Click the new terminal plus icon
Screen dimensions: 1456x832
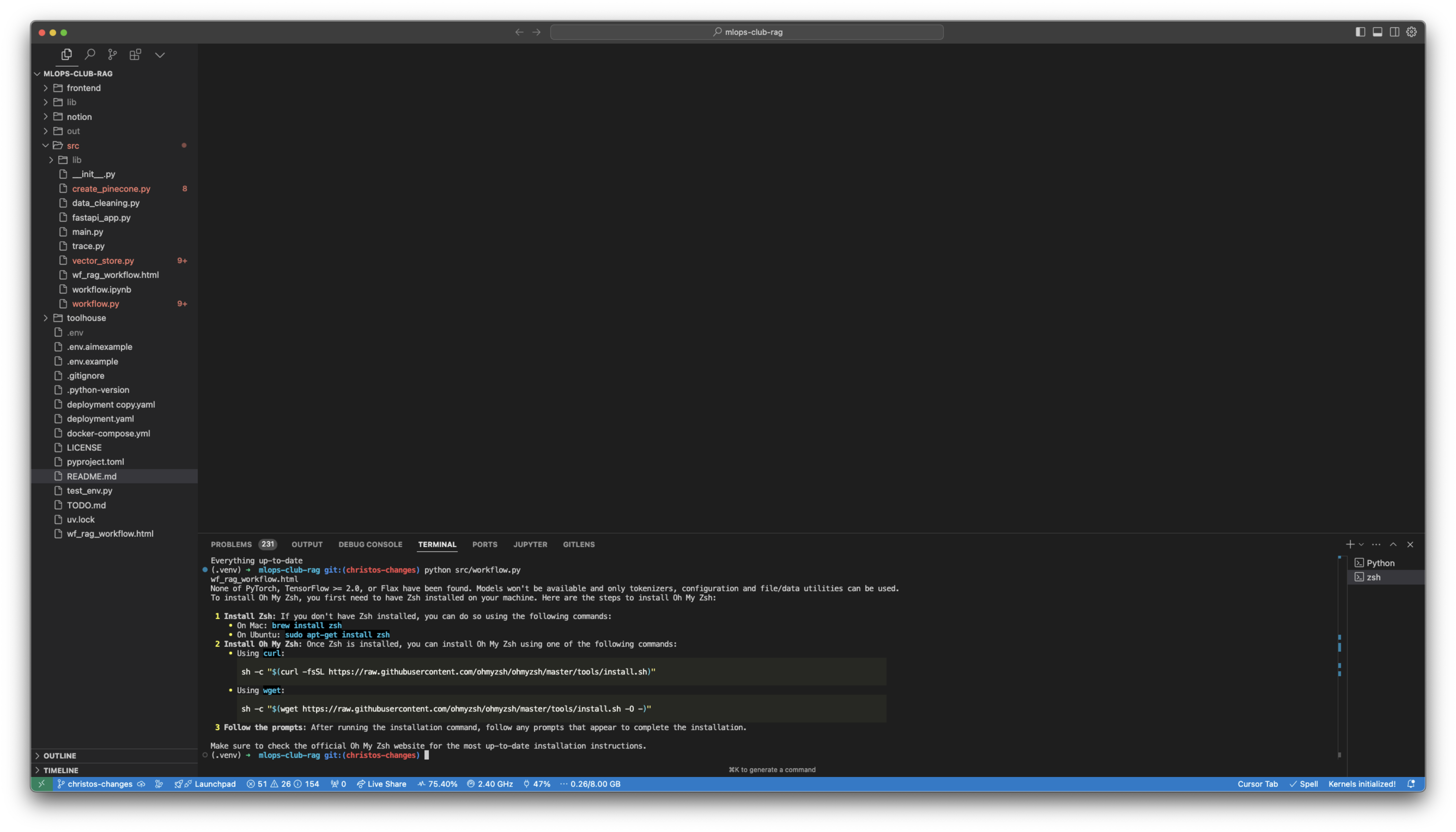tap(1350, 544)
